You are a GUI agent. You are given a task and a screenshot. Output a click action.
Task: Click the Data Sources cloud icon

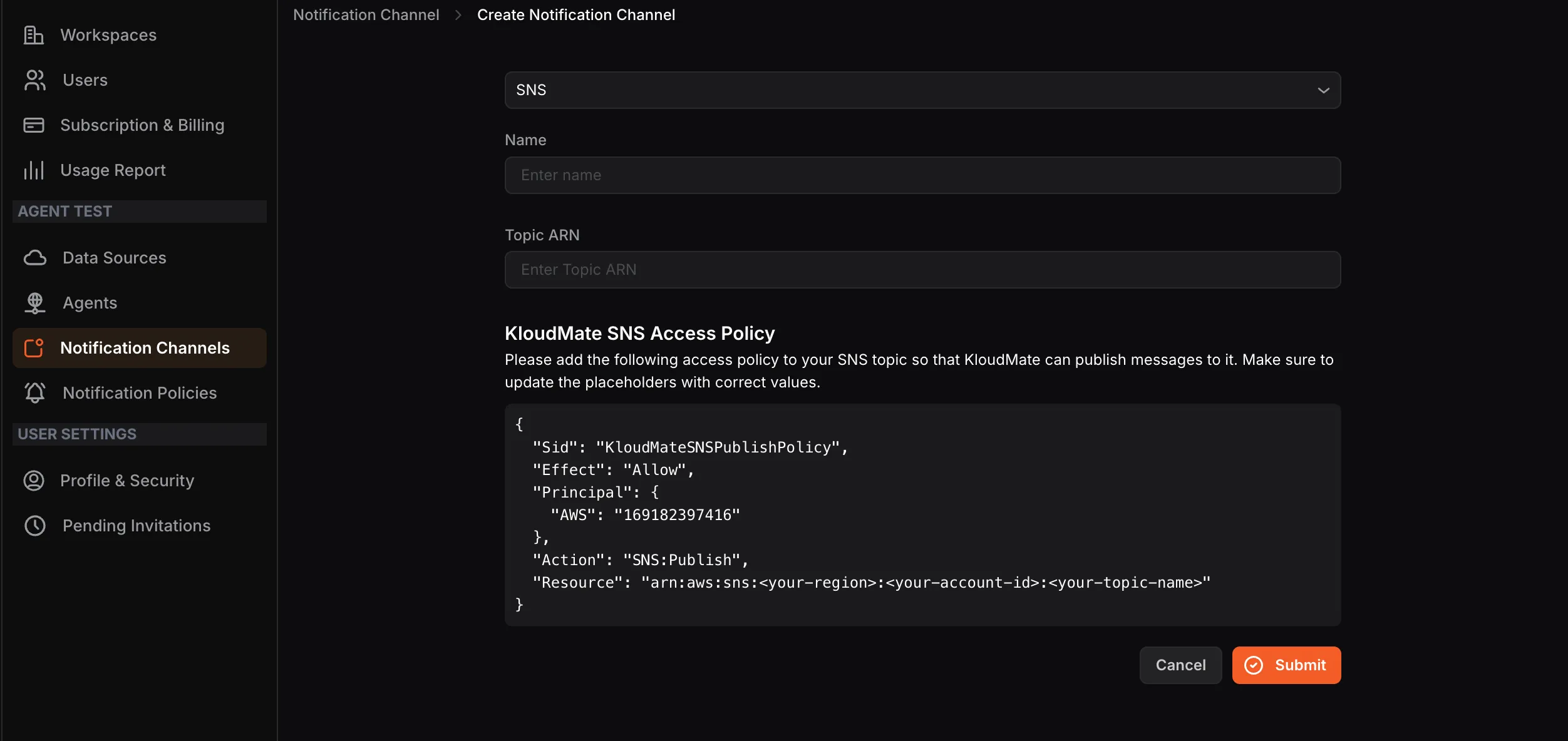pyautogui.click(x=35, y=258)
